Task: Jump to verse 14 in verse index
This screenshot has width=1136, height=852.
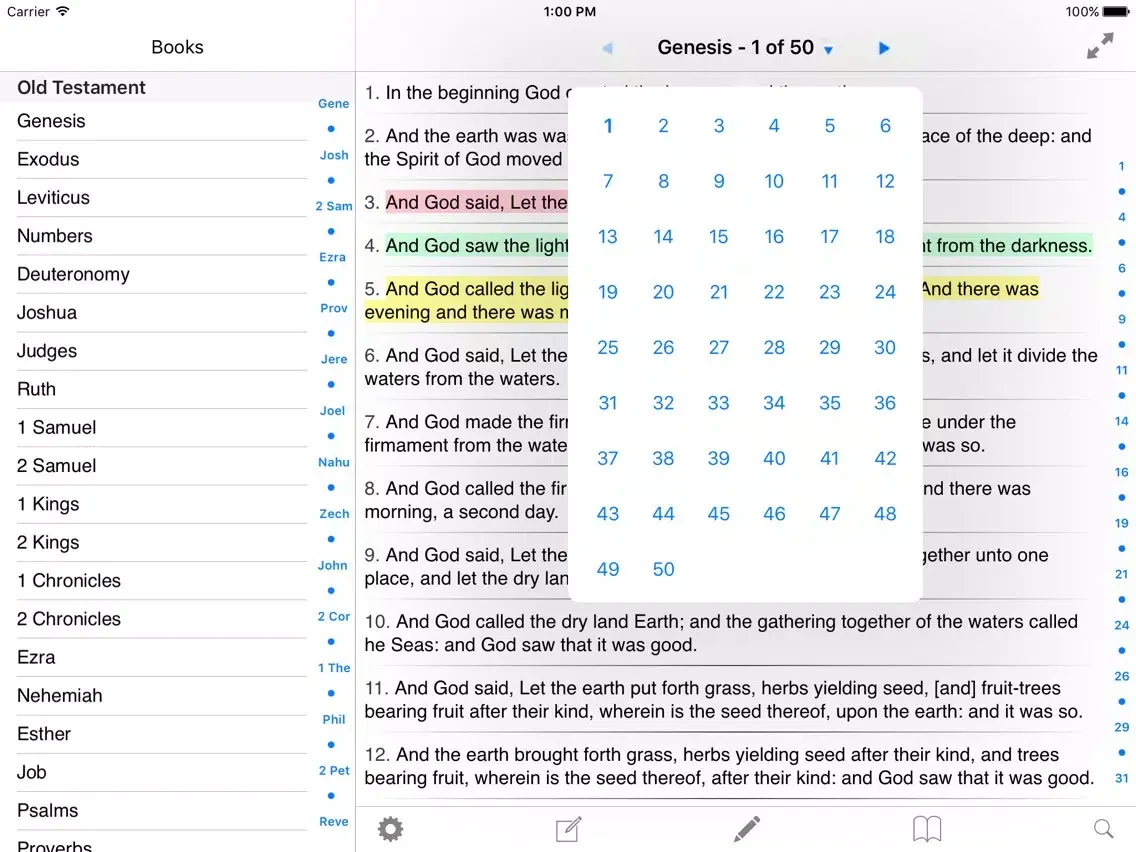Action: coord(1122,421)
